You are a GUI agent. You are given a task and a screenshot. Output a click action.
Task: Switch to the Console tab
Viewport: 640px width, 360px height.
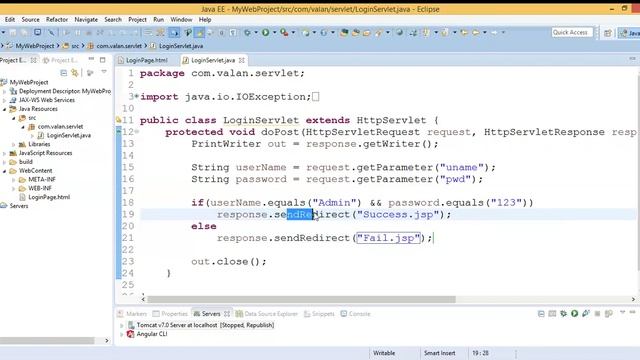coord(356,313)
